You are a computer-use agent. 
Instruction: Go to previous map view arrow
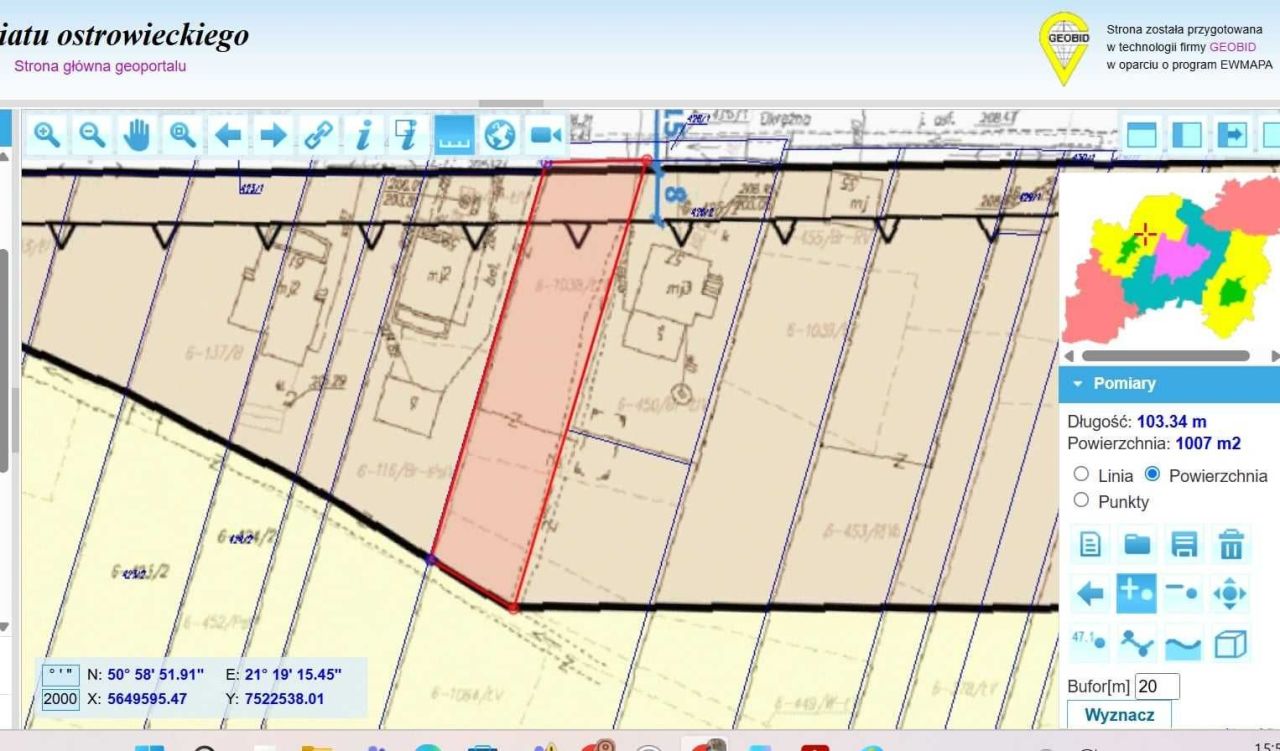[x=229, y=134]
